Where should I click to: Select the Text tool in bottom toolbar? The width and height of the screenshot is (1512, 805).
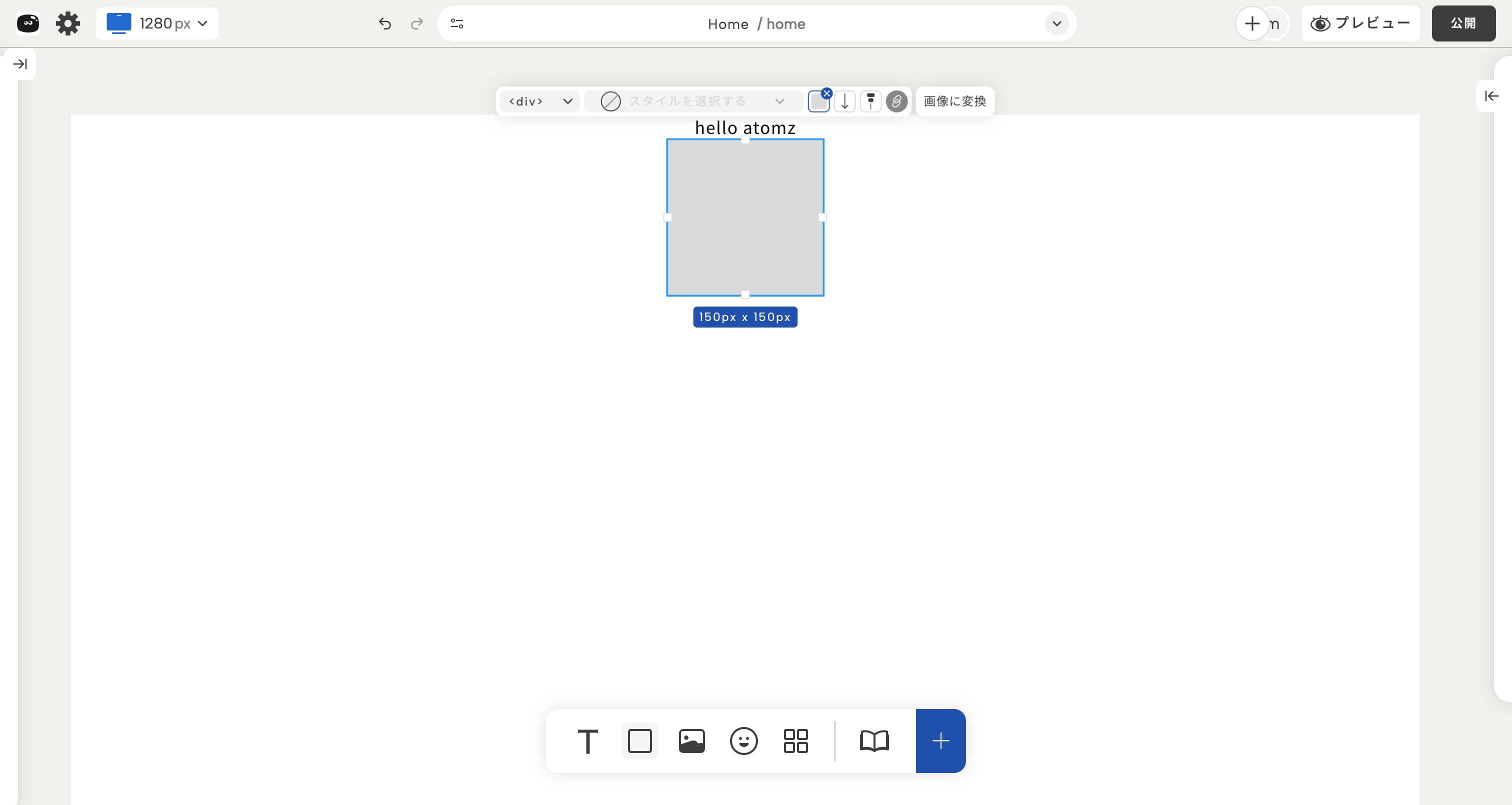[x=587, y=741]
